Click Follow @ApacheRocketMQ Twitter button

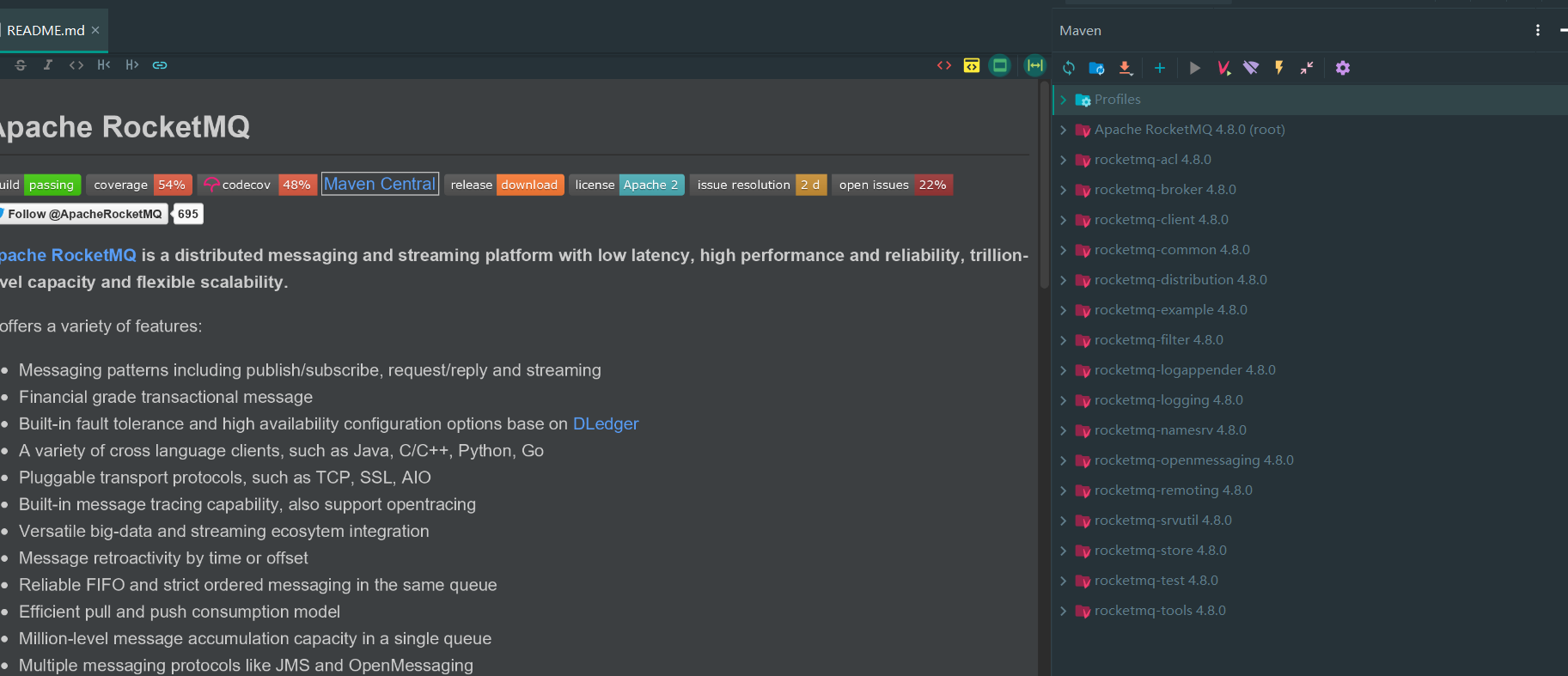click(82, 214)
